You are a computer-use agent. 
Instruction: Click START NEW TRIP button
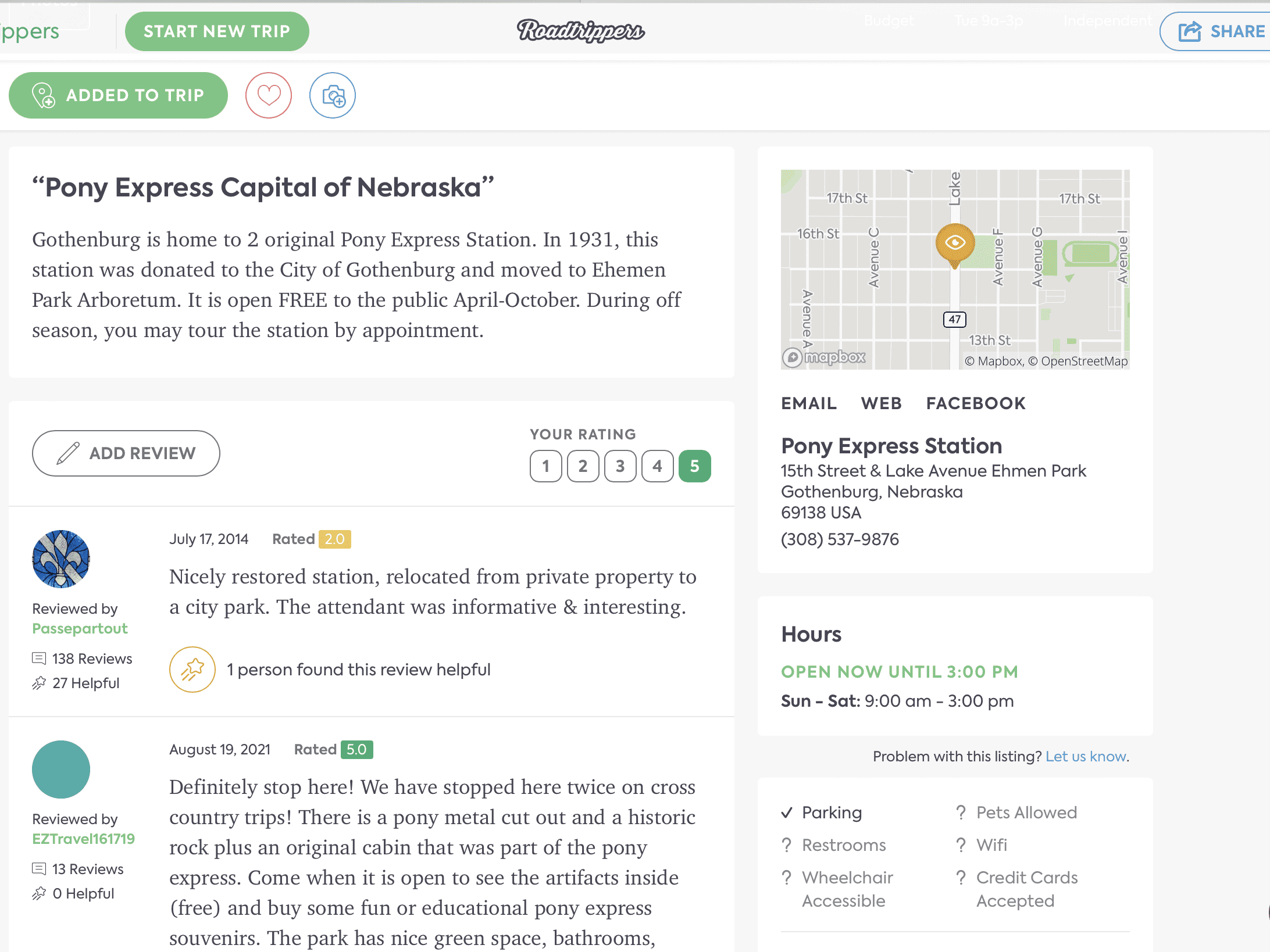tap(217, 31)
